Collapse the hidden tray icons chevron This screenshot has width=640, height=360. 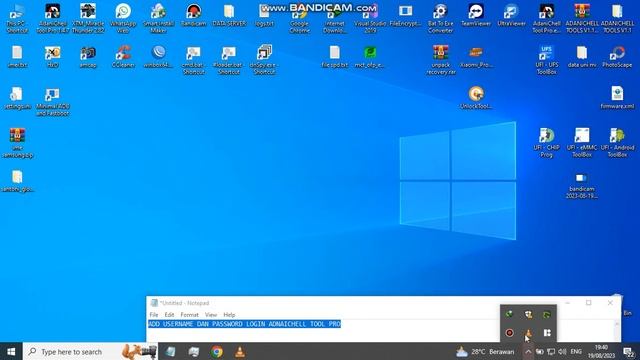tap(528, 351)
